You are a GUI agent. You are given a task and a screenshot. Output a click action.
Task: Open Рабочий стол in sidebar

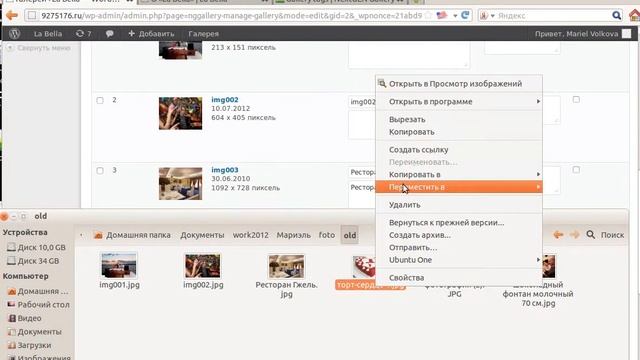38,305
